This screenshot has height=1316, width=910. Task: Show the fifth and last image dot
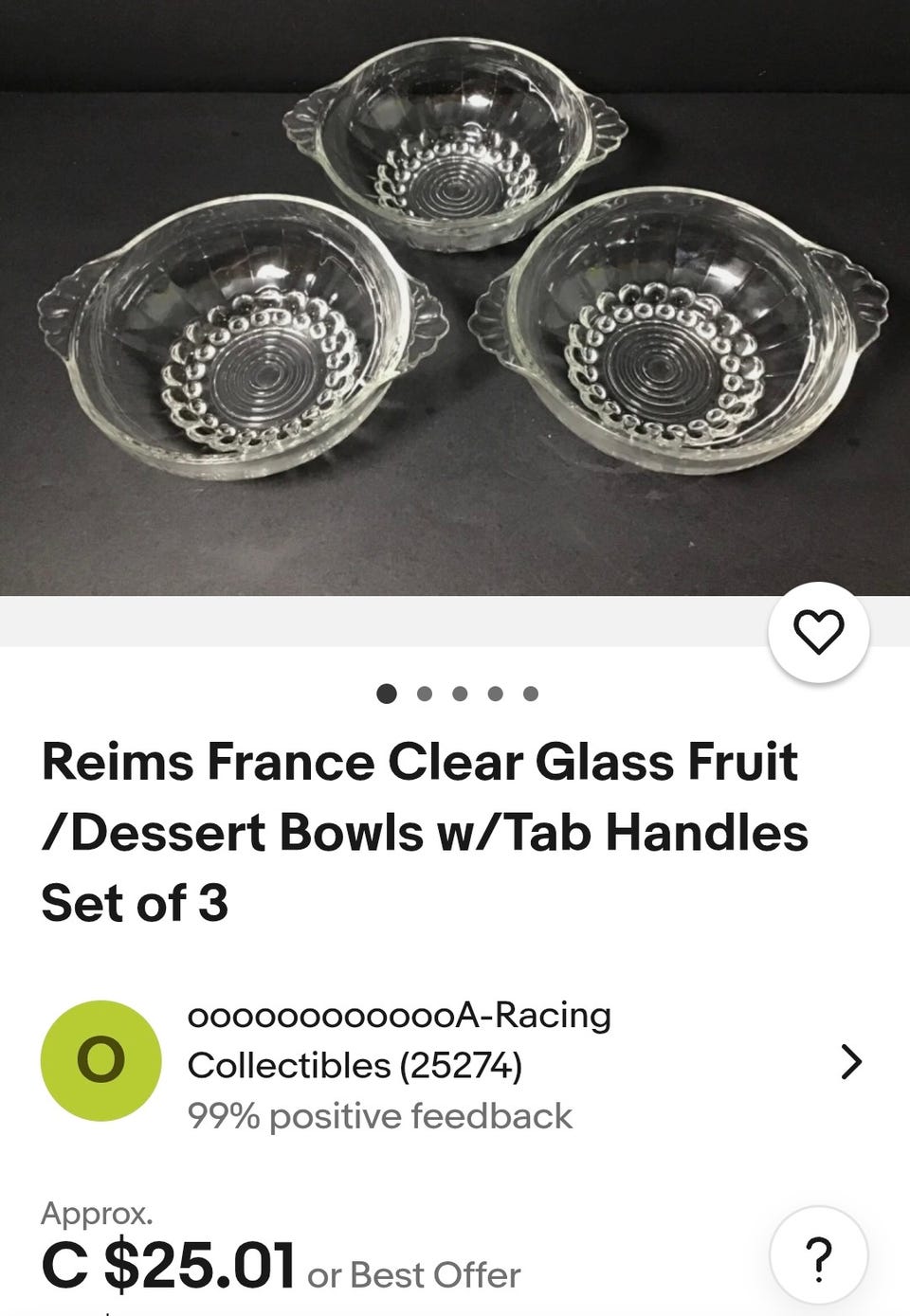tap(531, 694)
